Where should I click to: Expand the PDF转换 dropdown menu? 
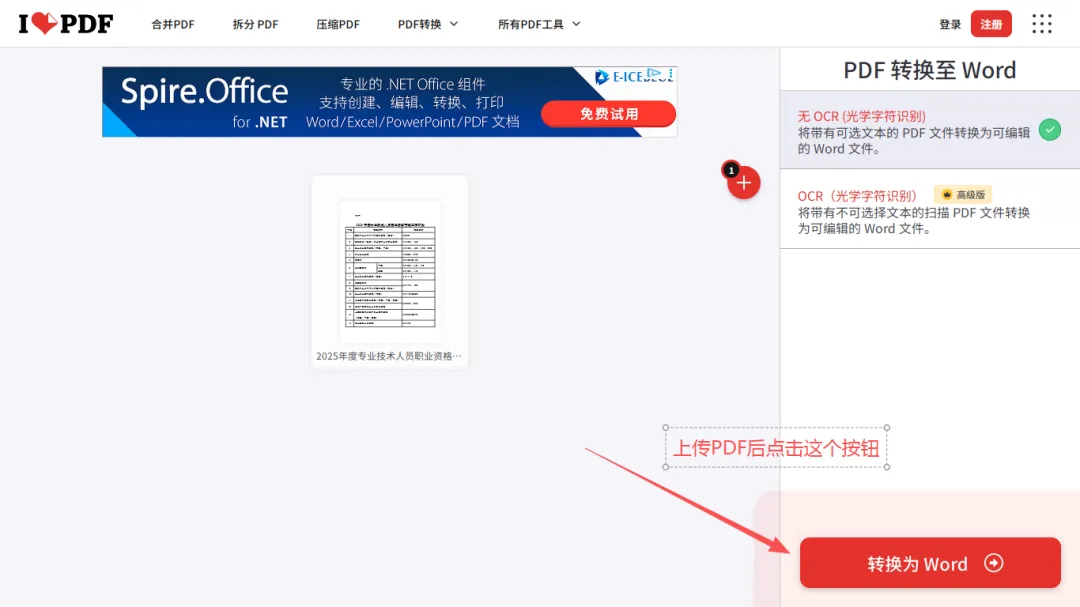[x=428, y=24]
